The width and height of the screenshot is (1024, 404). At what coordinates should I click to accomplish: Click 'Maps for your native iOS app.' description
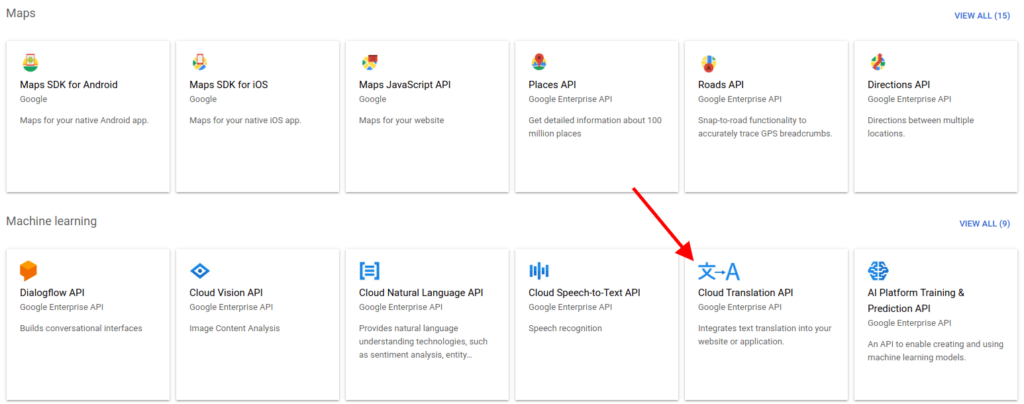tap(246, 120)
